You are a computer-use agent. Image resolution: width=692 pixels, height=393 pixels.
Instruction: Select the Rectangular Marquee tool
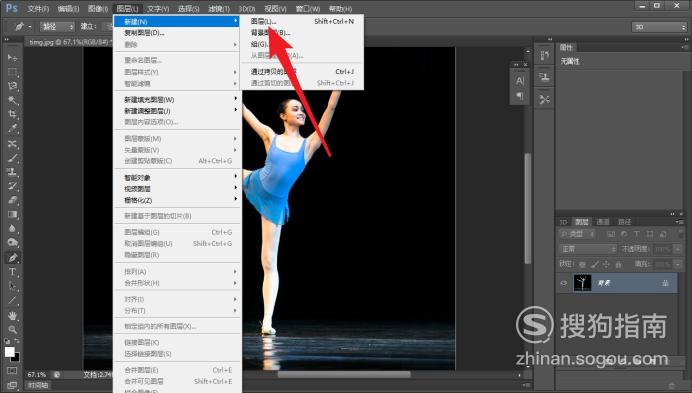[12, 72]
